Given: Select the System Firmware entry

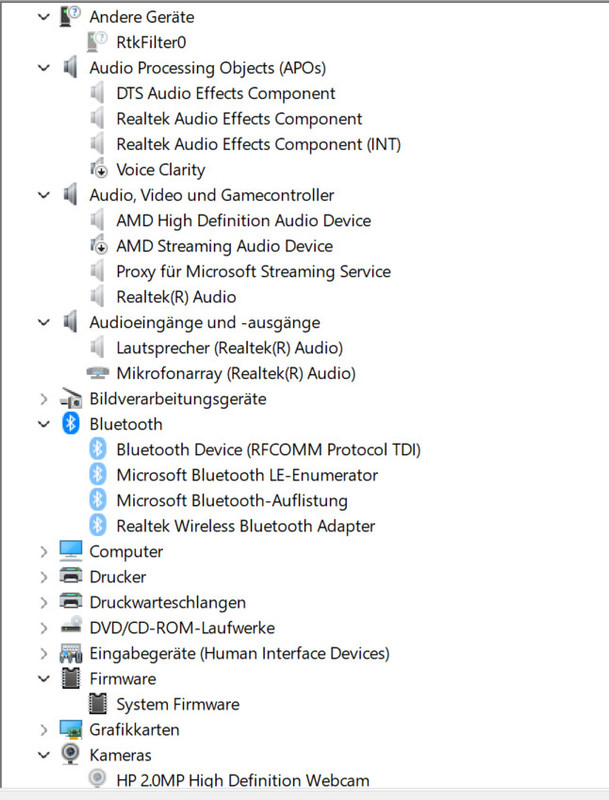Looking at the screenshot, I should pos(177,705).
